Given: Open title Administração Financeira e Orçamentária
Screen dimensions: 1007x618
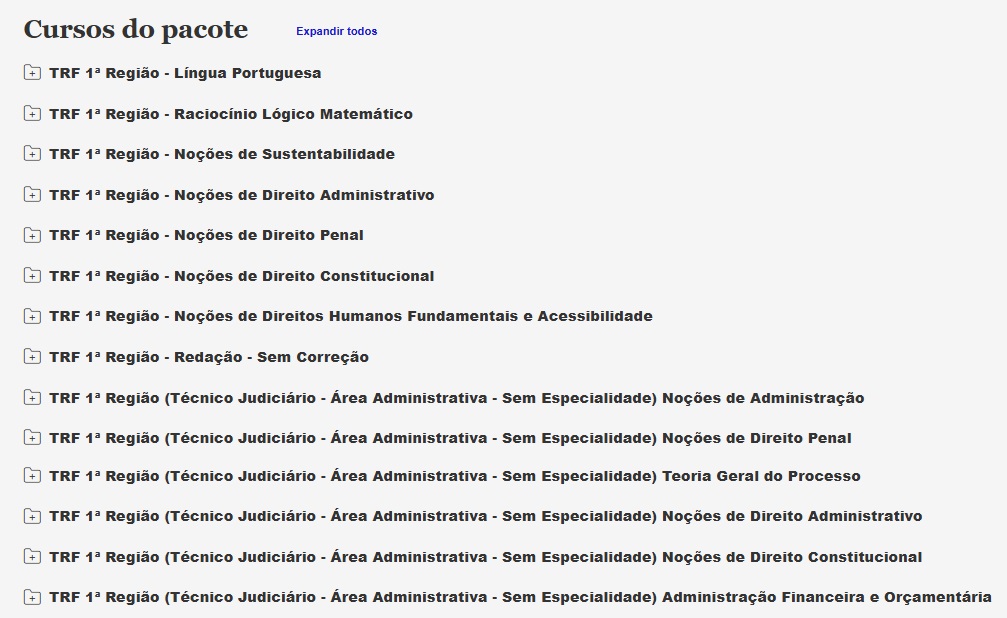Looking at the screenshot, I should 520,597.
